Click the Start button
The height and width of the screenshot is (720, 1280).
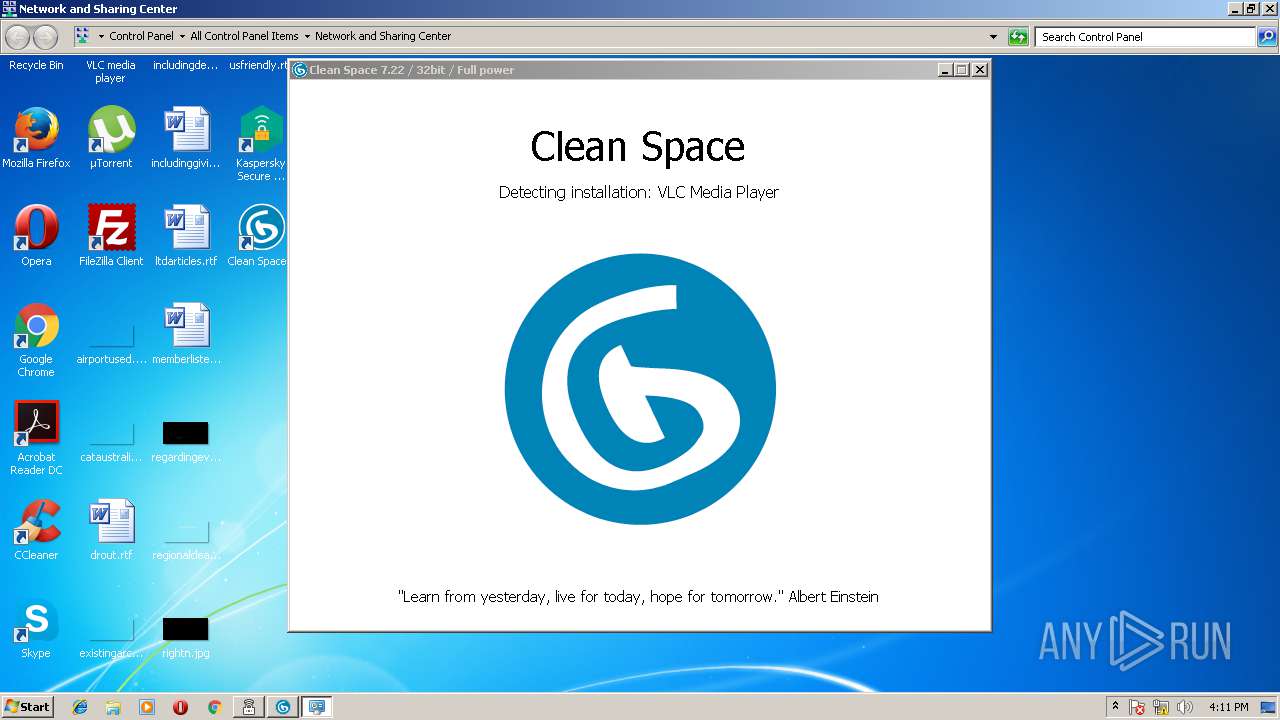[27, 707]
